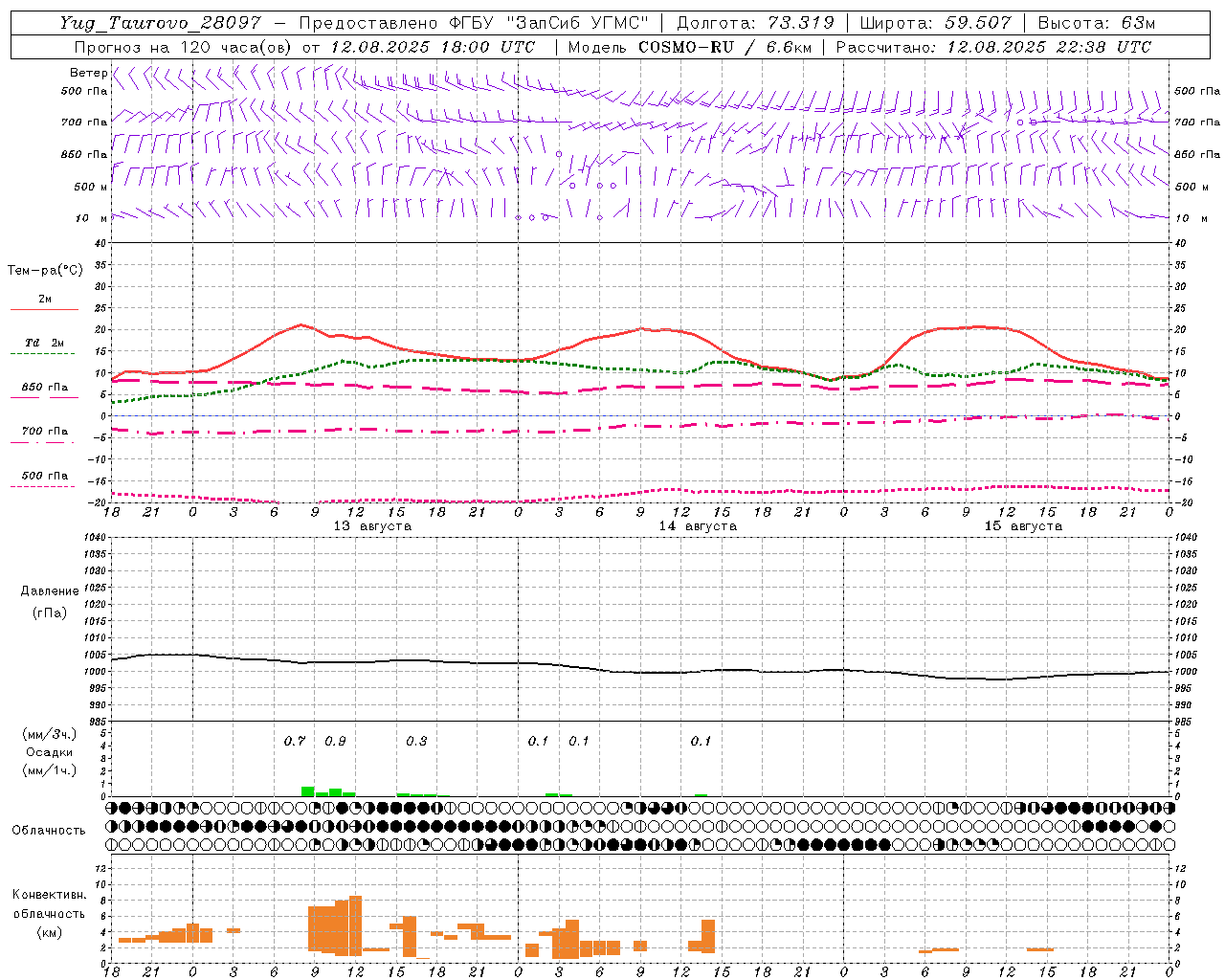This screenshot has width=1225, height=980.
Task: Click the Облачность cloudiness label
Action: pyautogui.click(x=49, y=831)
